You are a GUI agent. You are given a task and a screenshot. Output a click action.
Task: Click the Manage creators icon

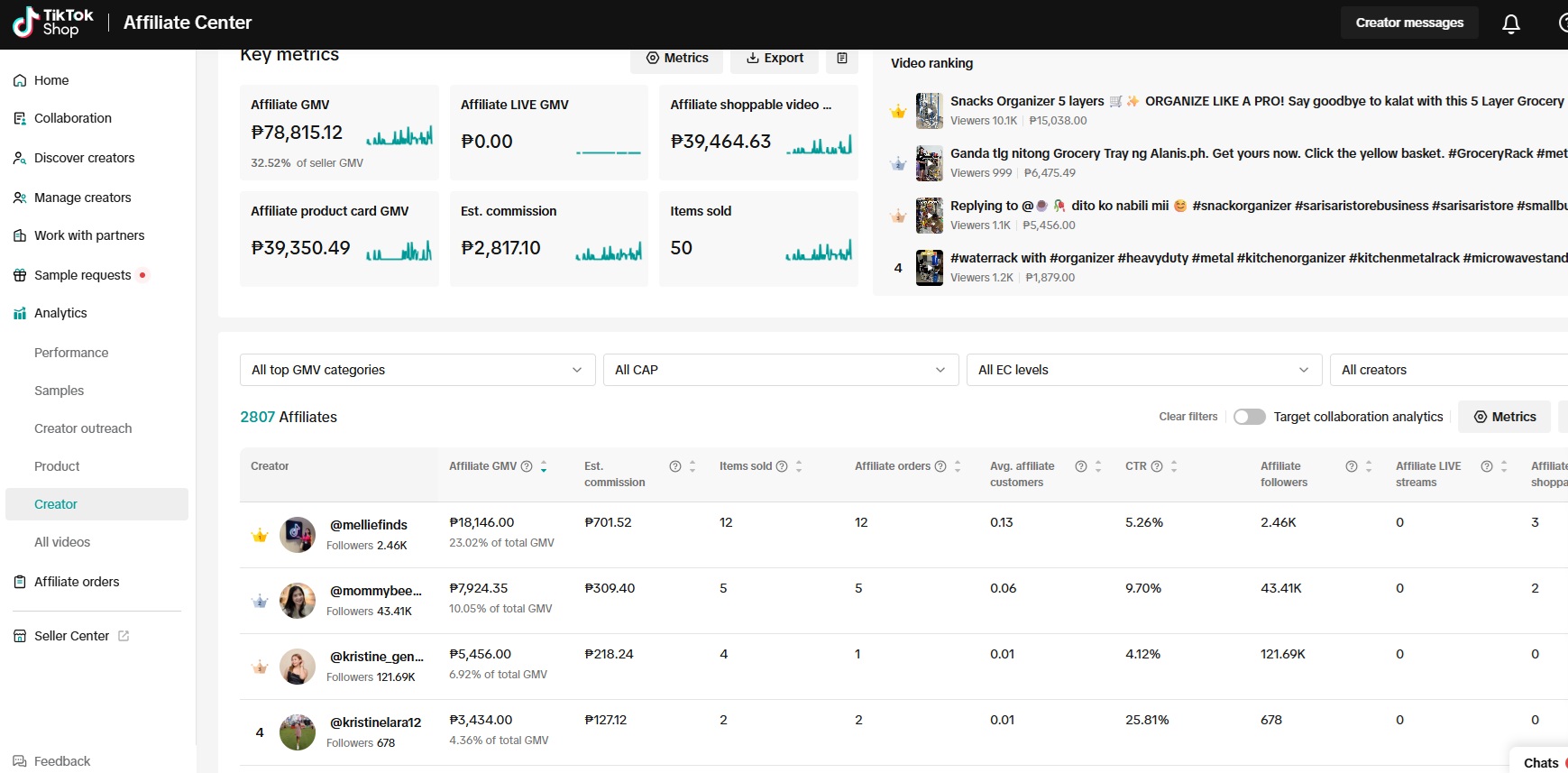20,198
